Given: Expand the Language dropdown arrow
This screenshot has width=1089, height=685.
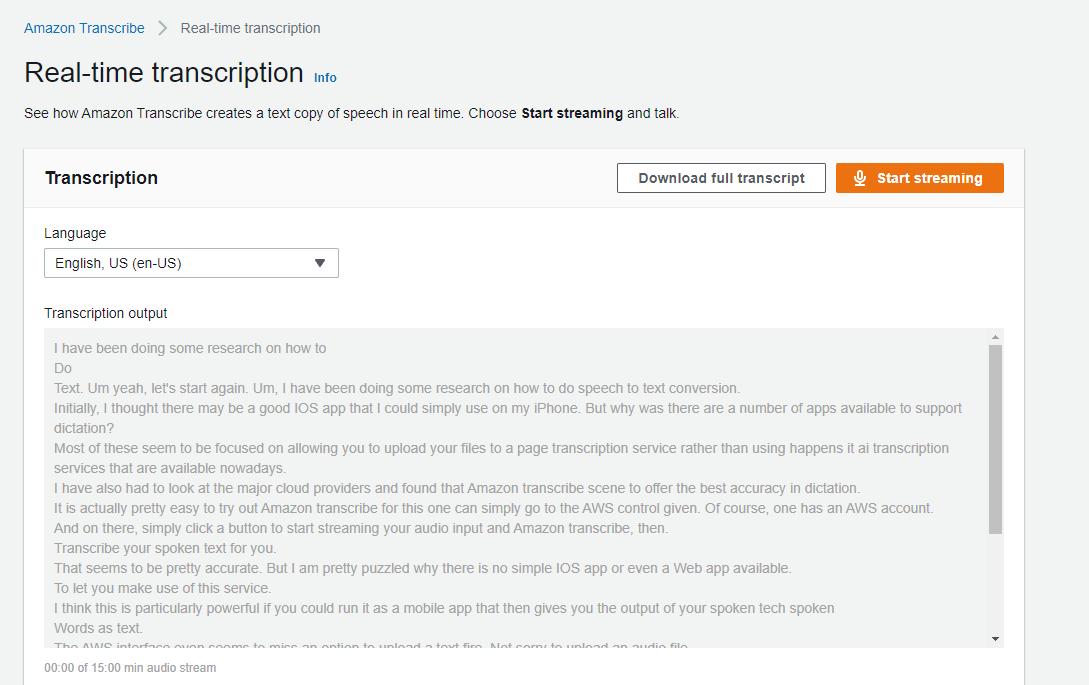Looking at the screenshot, I should (x=319, y=263).
